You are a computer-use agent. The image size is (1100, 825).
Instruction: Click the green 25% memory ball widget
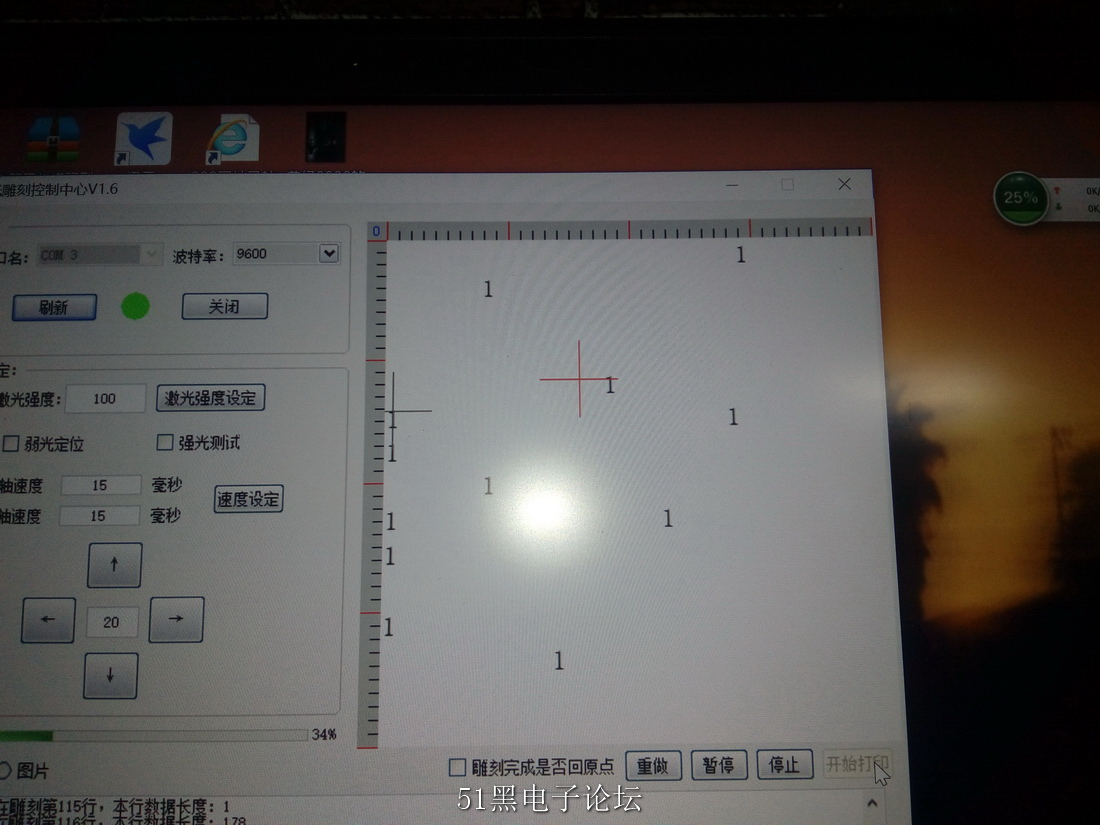point(1021,199)
